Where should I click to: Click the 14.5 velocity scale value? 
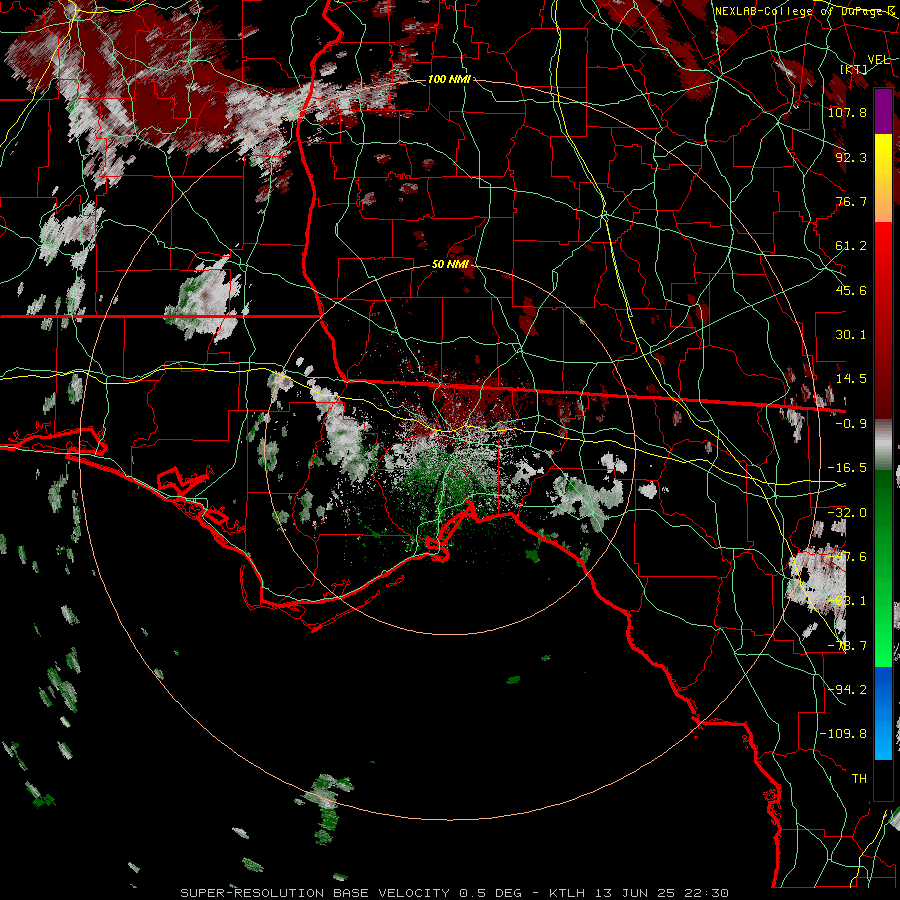(x=851, y=378)
